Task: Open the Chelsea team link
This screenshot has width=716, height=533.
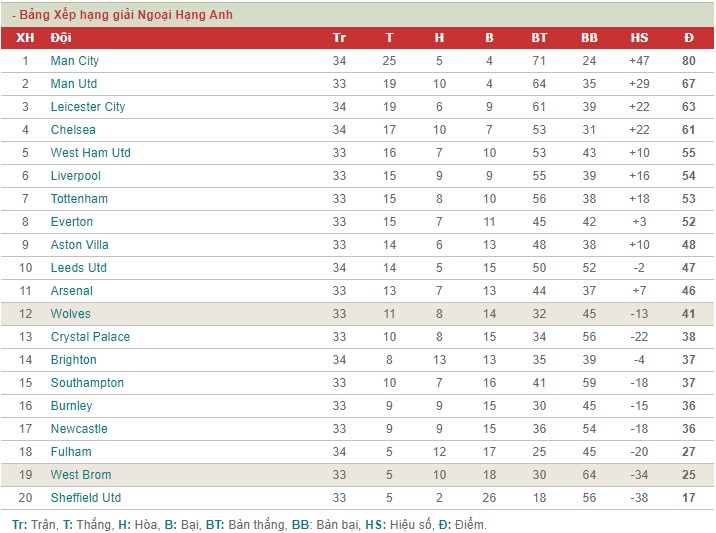Action: coord(73,130)
